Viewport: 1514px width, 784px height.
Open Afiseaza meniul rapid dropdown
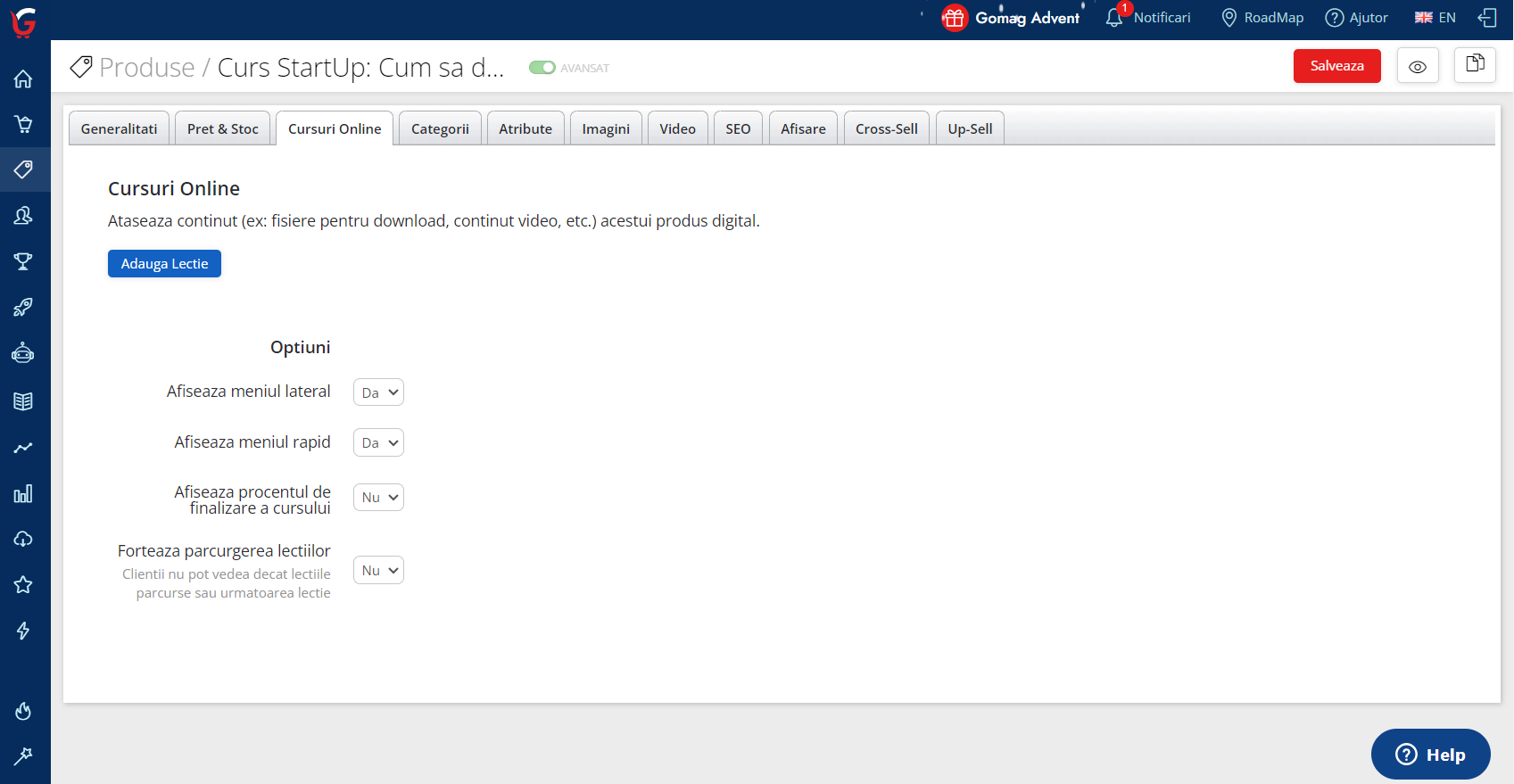click(x=378, y=442)
